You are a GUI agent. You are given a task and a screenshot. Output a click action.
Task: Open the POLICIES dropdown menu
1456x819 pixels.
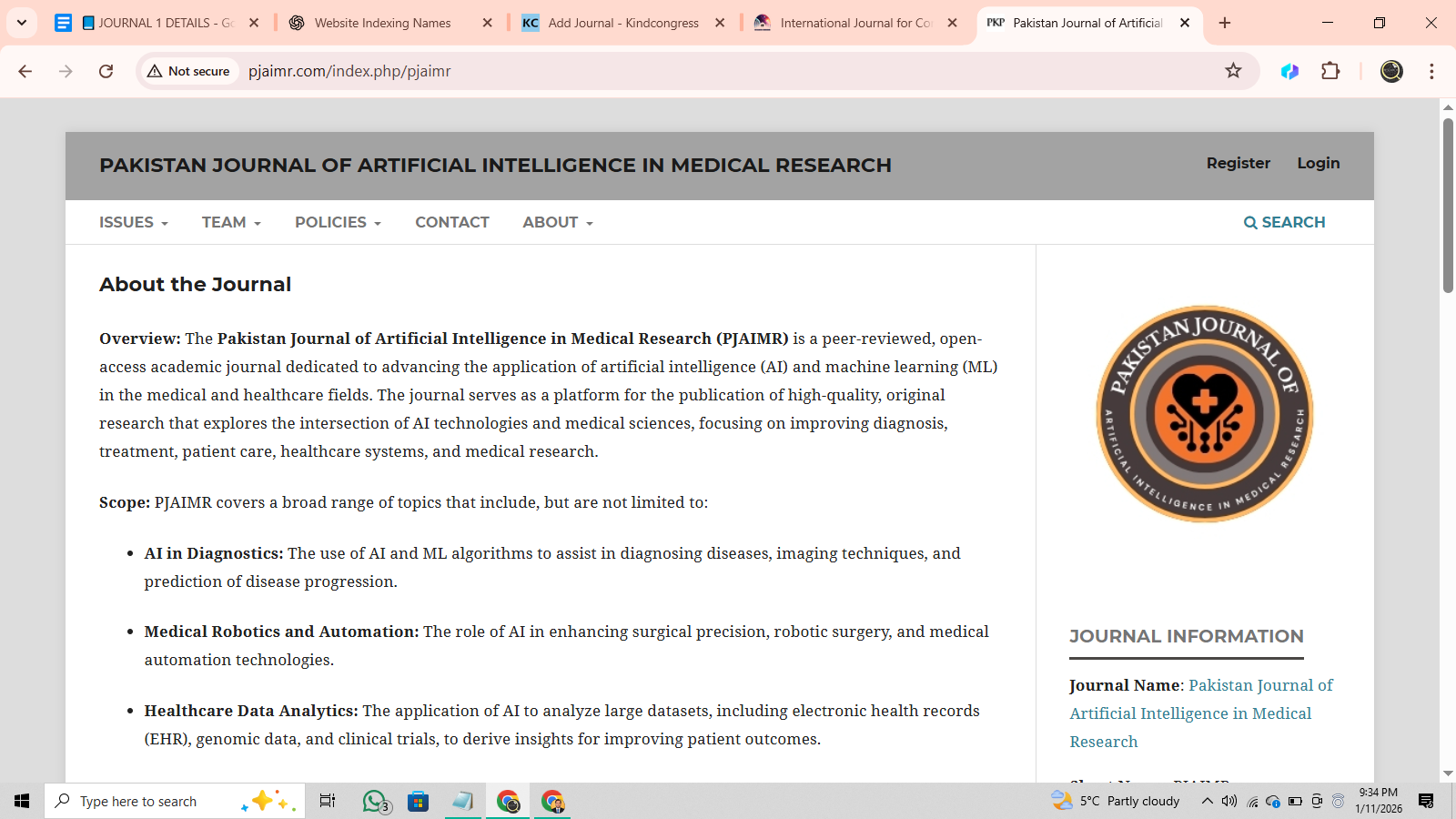point(338,223)
